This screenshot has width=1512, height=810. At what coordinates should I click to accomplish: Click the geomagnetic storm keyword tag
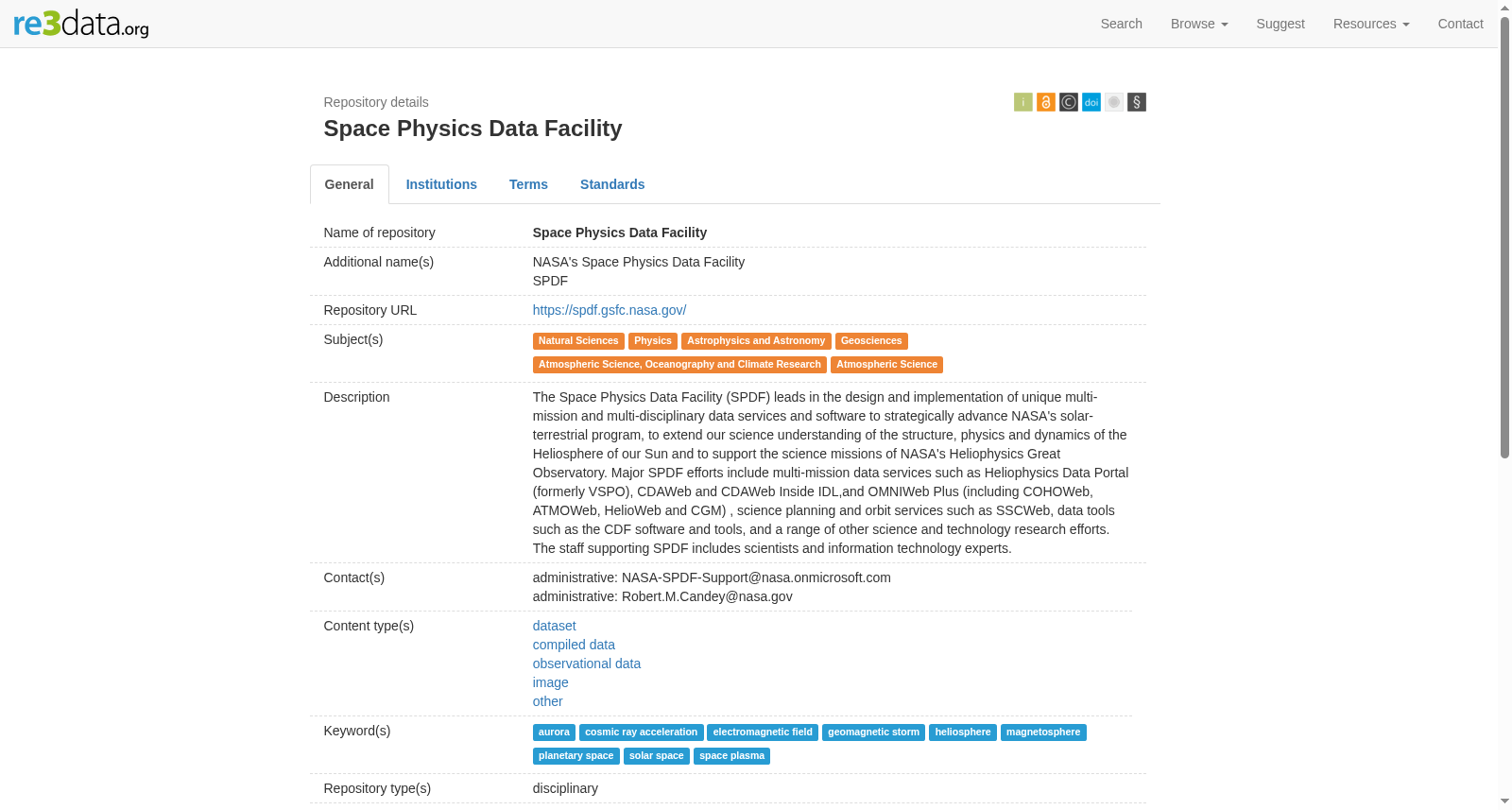coord(873,732)
